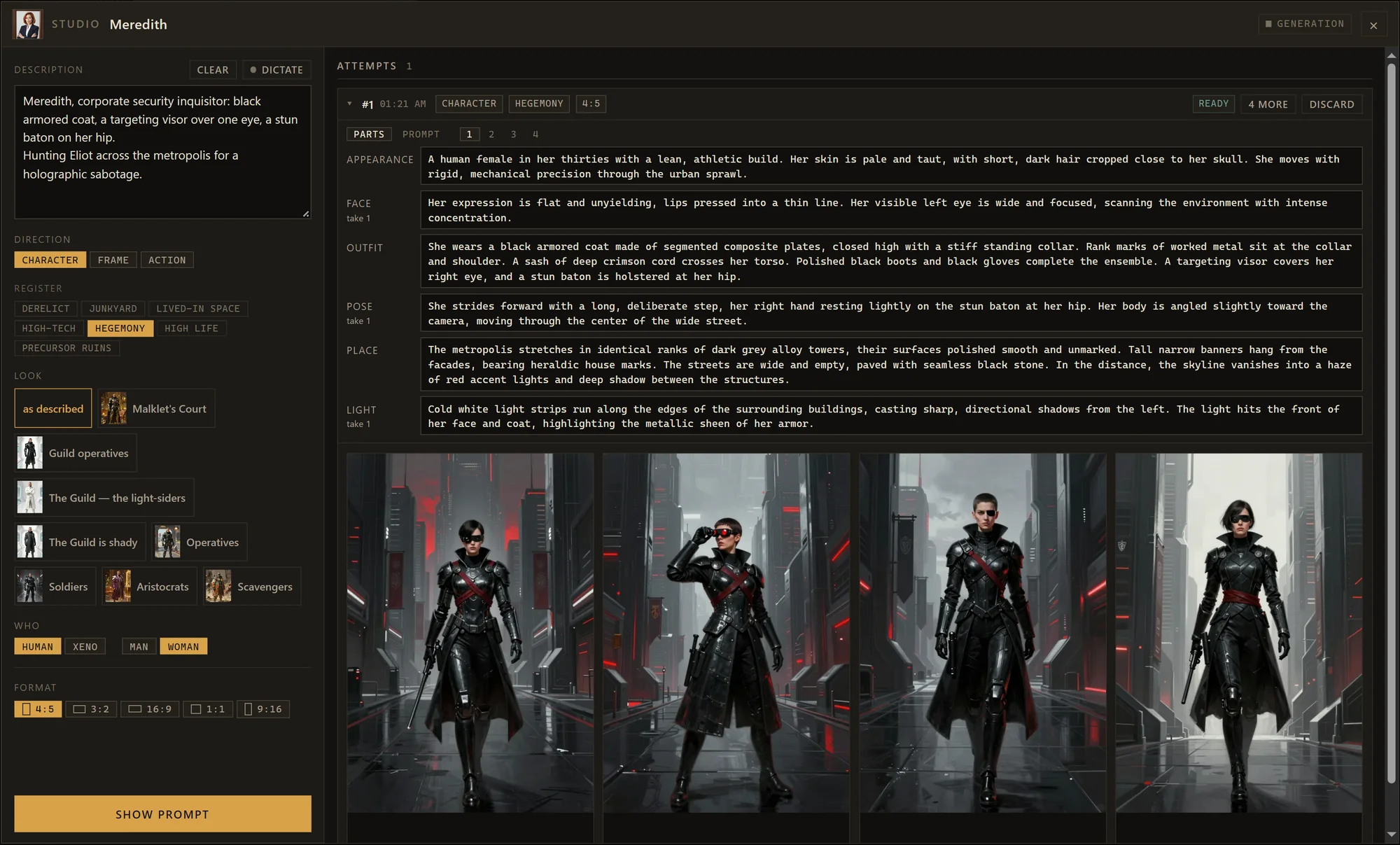1400x845 pixels.
Task: Click inside the description text area
Action: coord(162,152)
